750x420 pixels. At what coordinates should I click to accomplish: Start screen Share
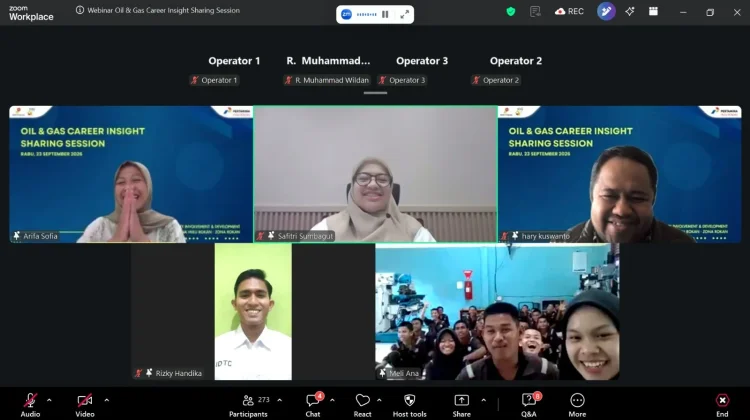(x=462, y=405)
